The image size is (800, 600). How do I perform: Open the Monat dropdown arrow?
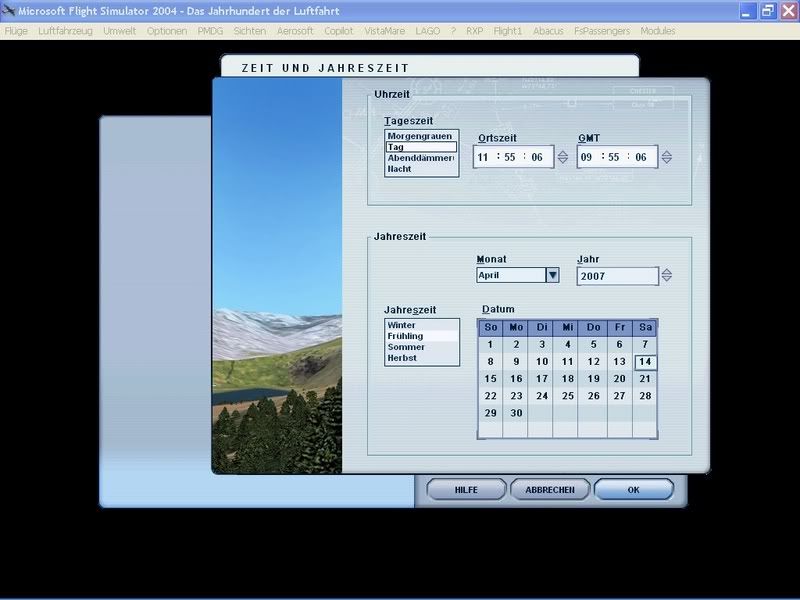[x=551, y=275]
